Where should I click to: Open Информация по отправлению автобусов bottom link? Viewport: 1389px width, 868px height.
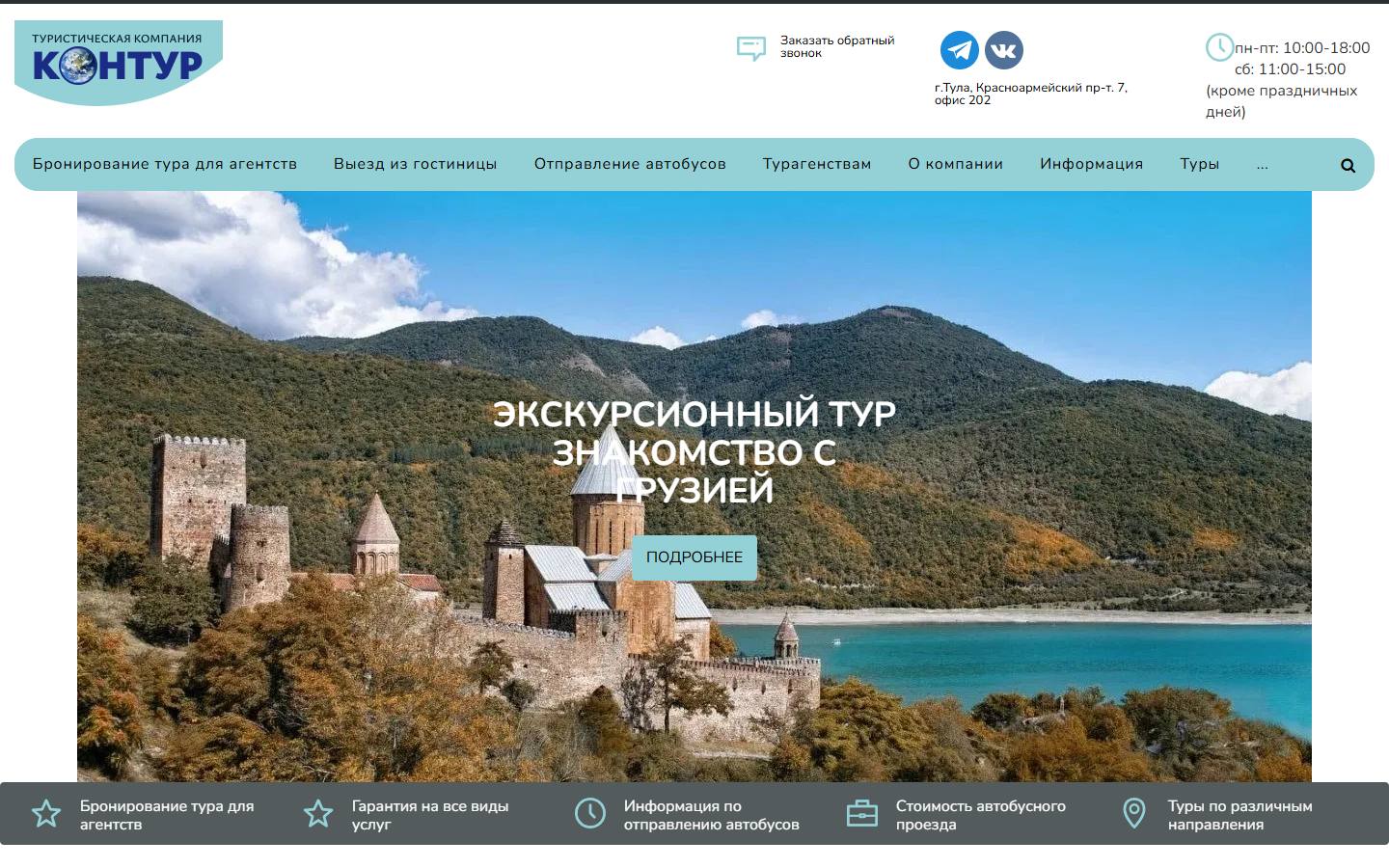click(x=712, y=815)
